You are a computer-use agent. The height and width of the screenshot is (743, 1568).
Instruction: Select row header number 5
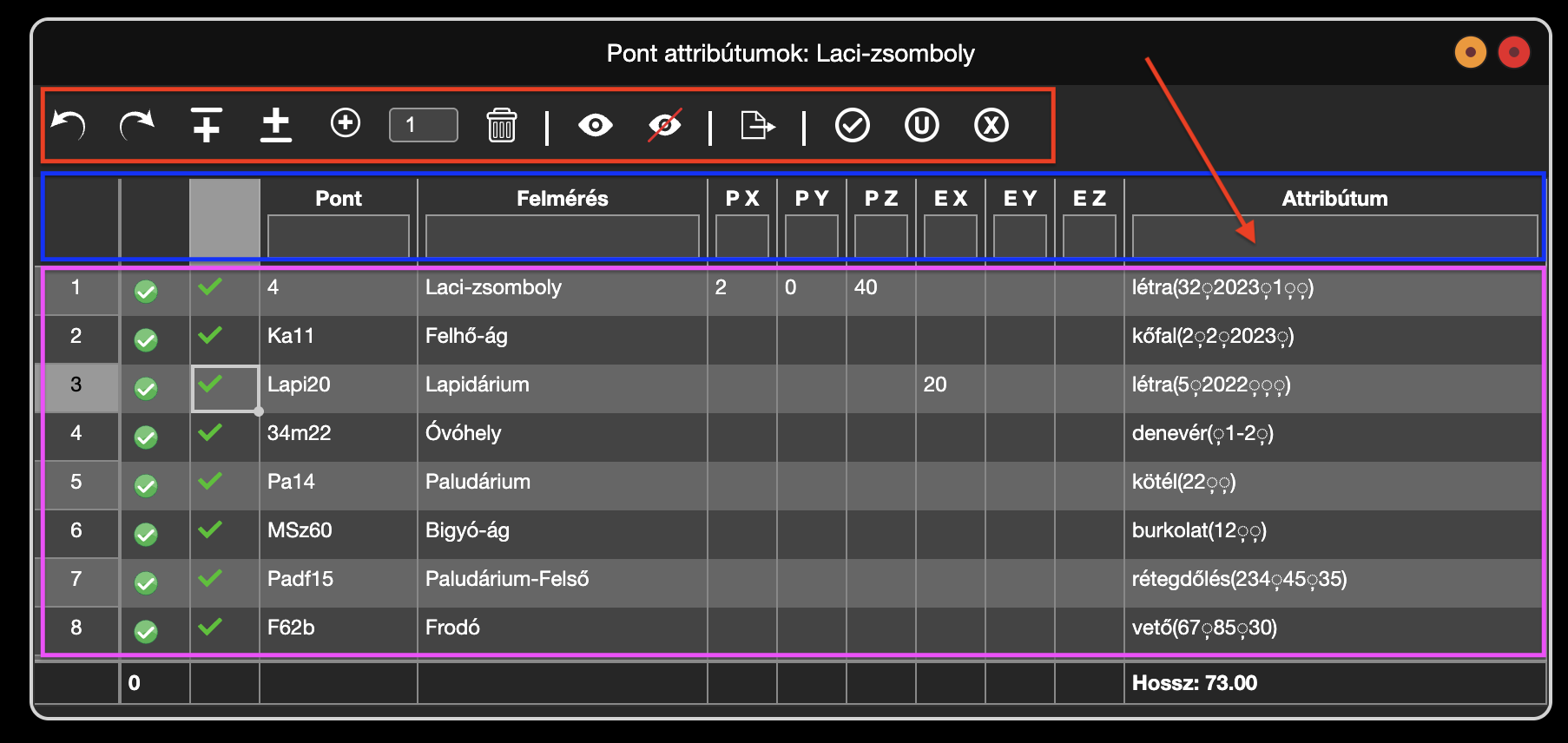point(76,482)
